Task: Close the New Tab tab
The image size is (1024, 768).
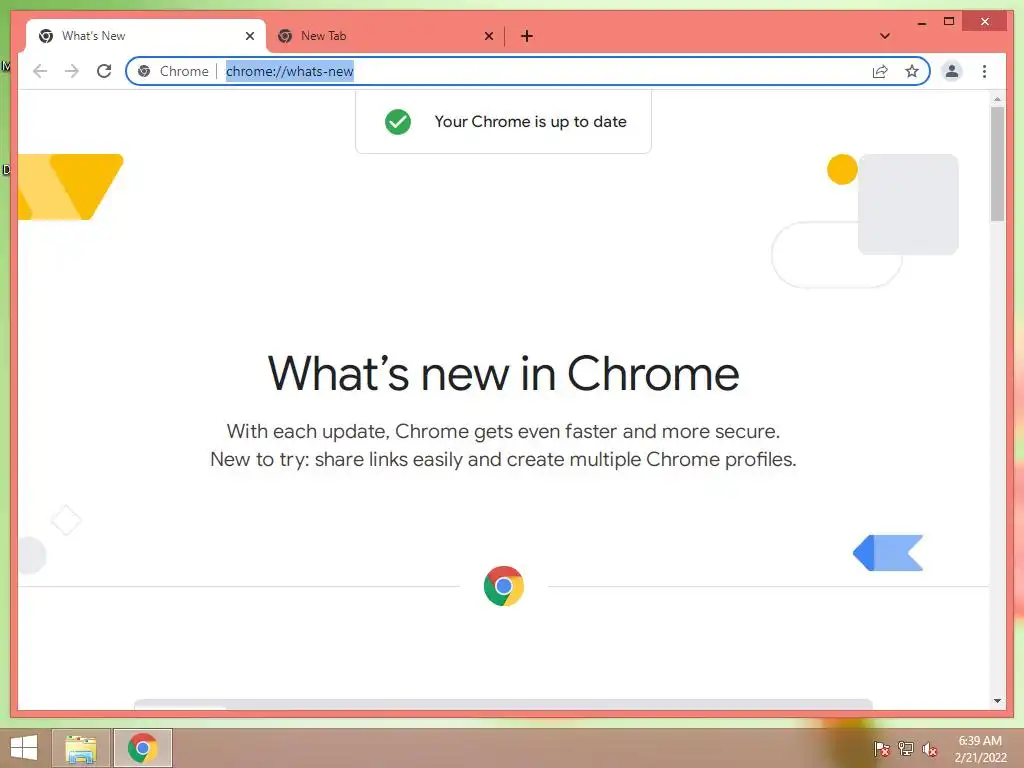Action: pos(488,36)
